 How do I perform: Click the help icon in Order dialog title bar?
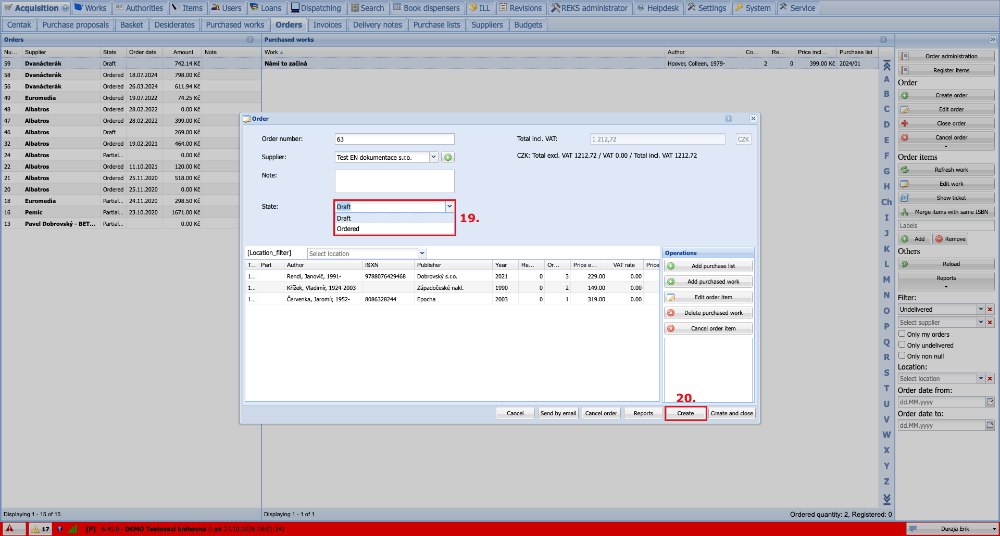[x=728, y=119]
